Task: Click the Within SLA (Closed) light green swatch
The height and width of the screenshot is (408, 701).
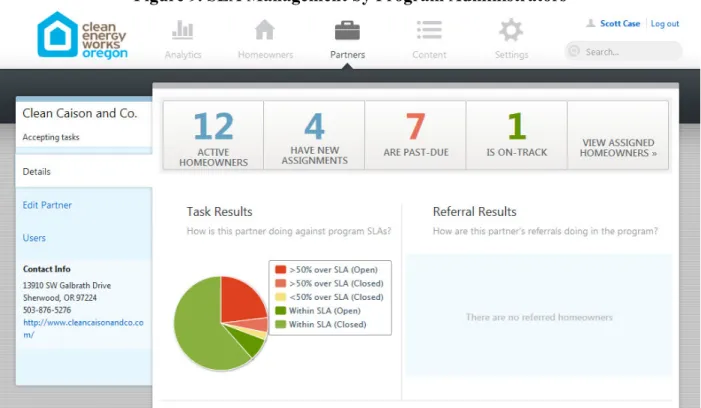Action: (x=280, y=324)
